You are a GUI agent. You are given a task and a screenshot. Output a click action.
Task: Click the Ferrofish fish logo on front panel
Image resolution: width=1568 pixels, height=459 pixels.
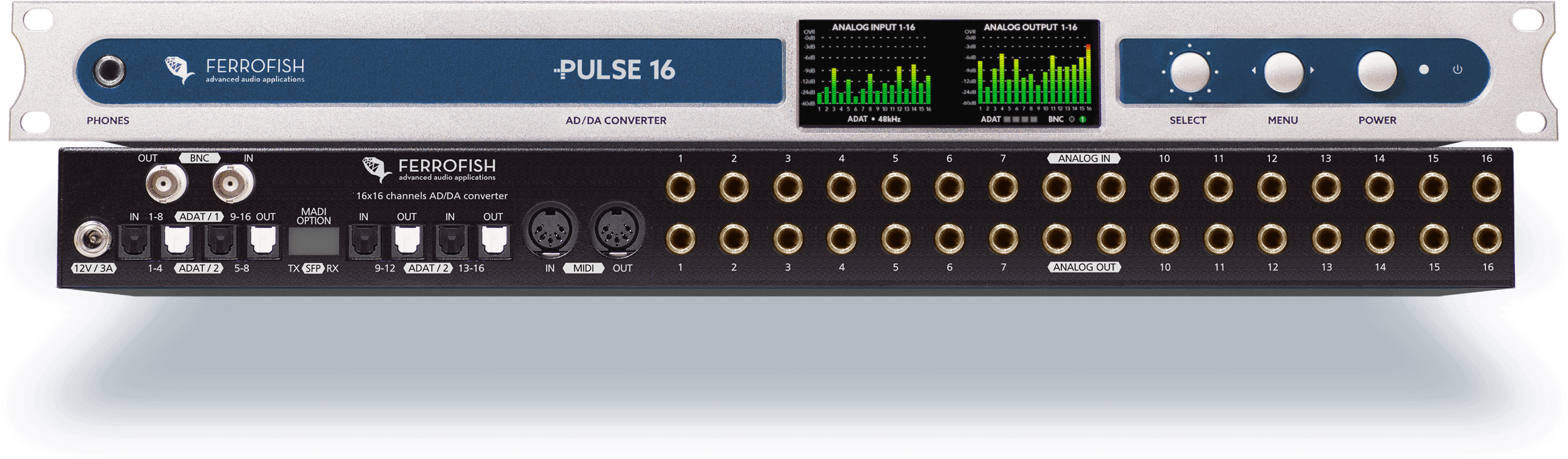(179, 69)
